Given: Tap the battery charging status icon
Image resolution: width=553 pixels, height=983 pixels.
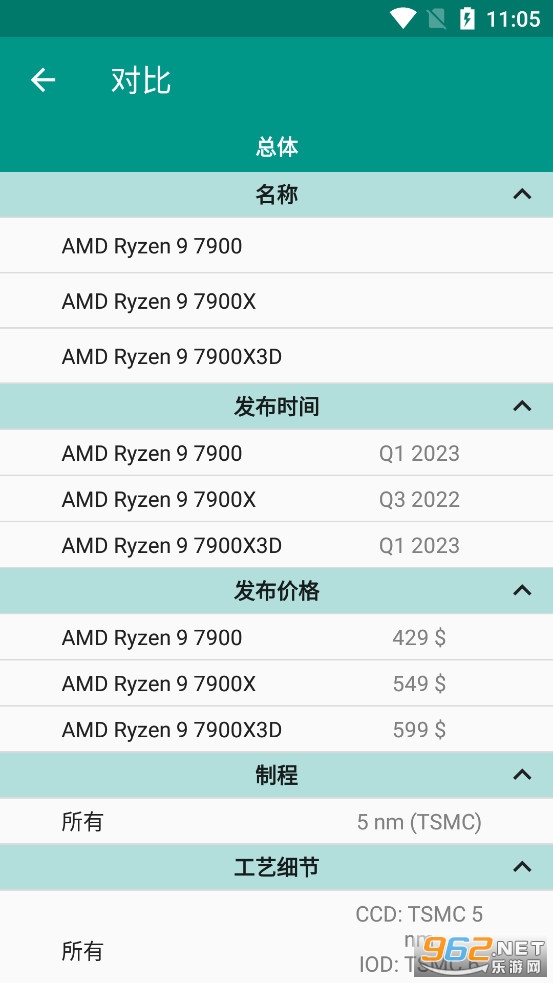Looking at the screenshot, I should tap(467, 19).
